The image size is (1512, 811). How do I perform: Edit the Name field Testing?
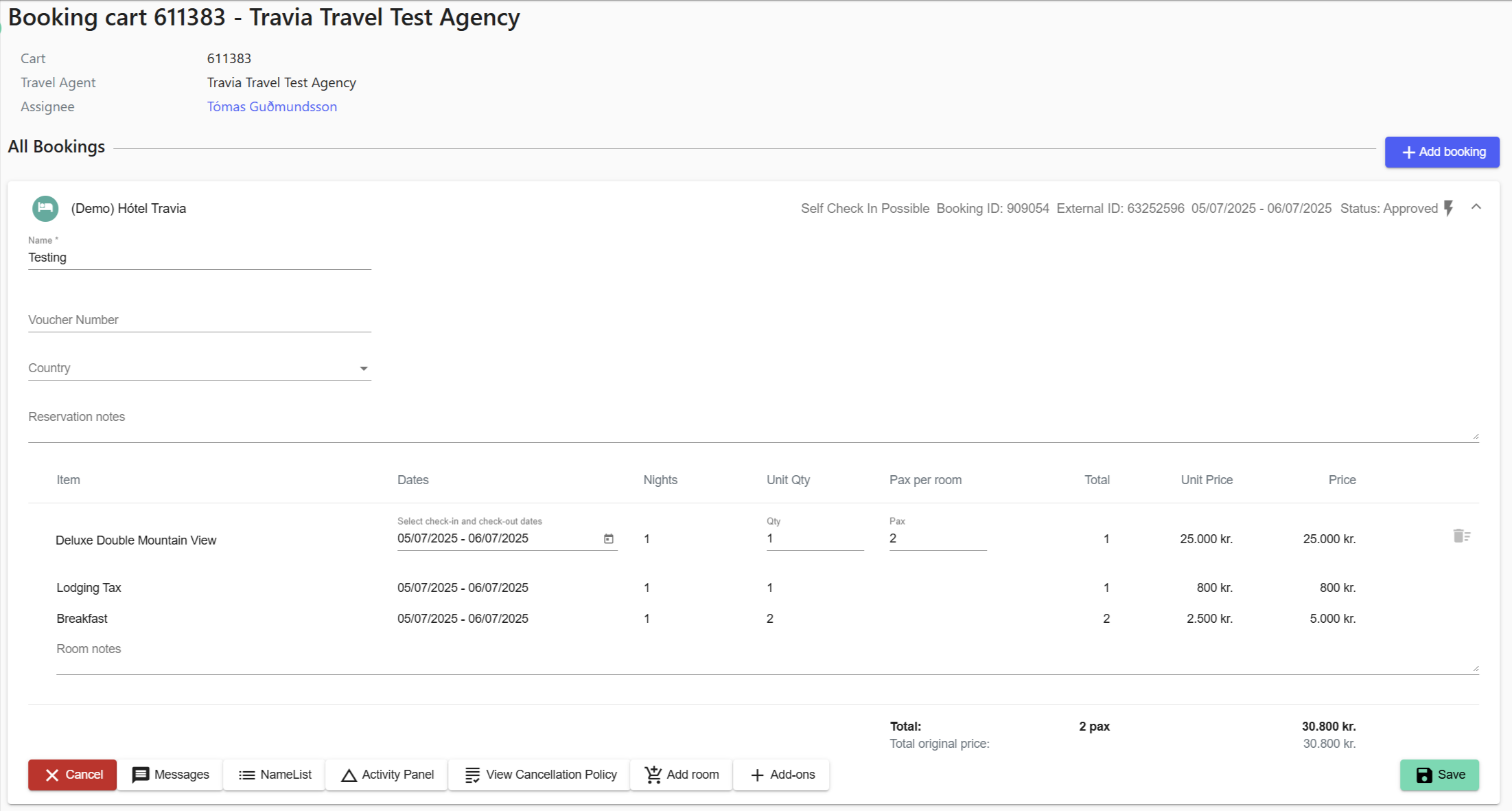coord(199,258)
